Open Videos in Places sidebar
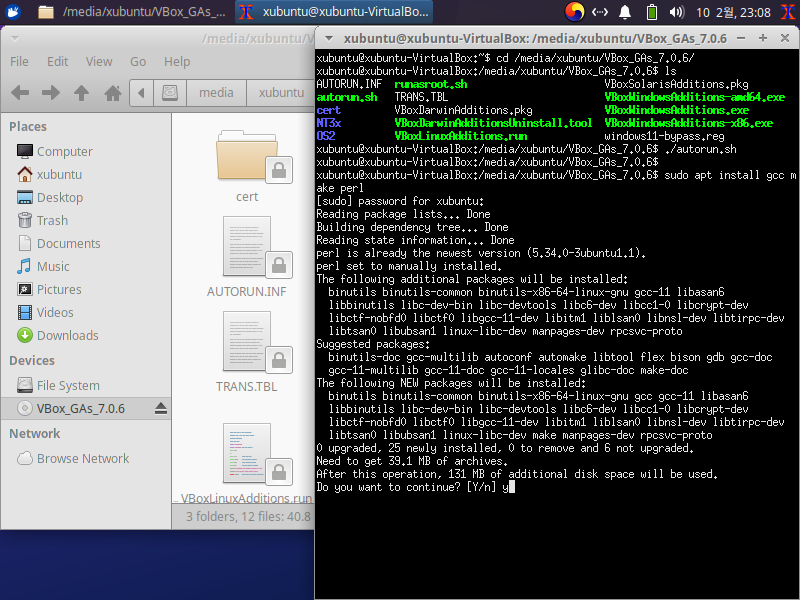Viewport: 800px width, 600px height. pos(87,312)
